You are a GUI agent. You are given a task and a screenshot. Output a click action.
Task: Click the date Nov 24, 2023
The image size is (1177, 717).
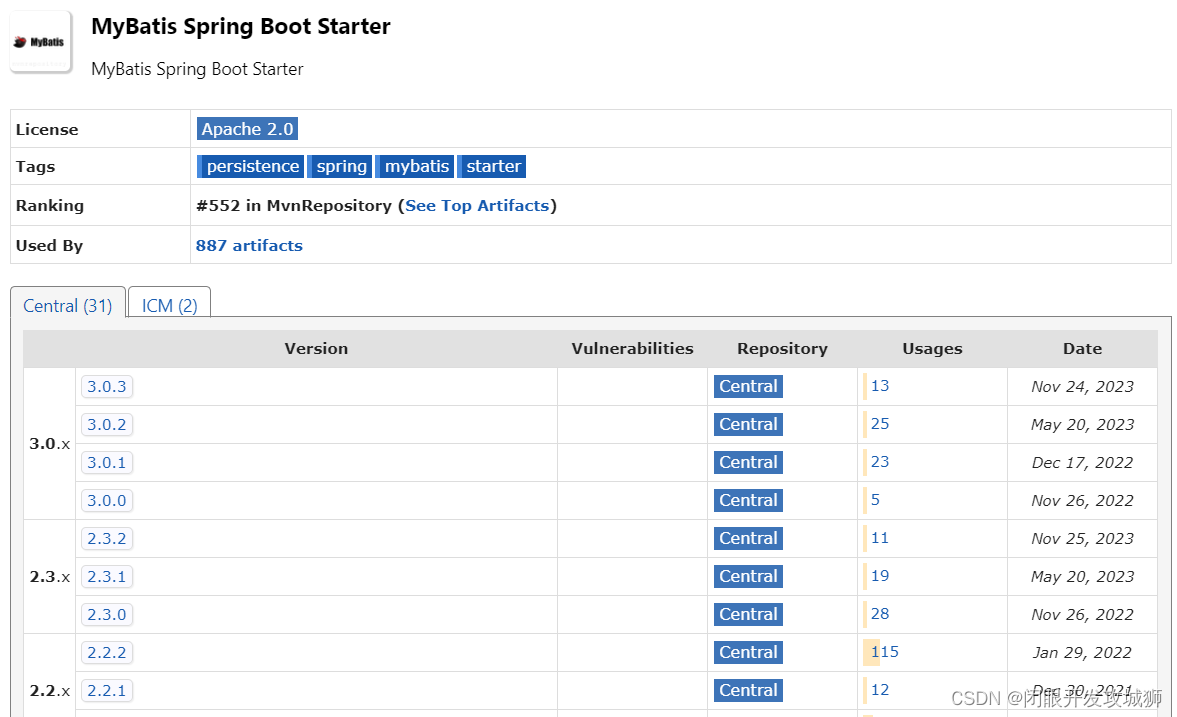click(x=1082, y=387)
